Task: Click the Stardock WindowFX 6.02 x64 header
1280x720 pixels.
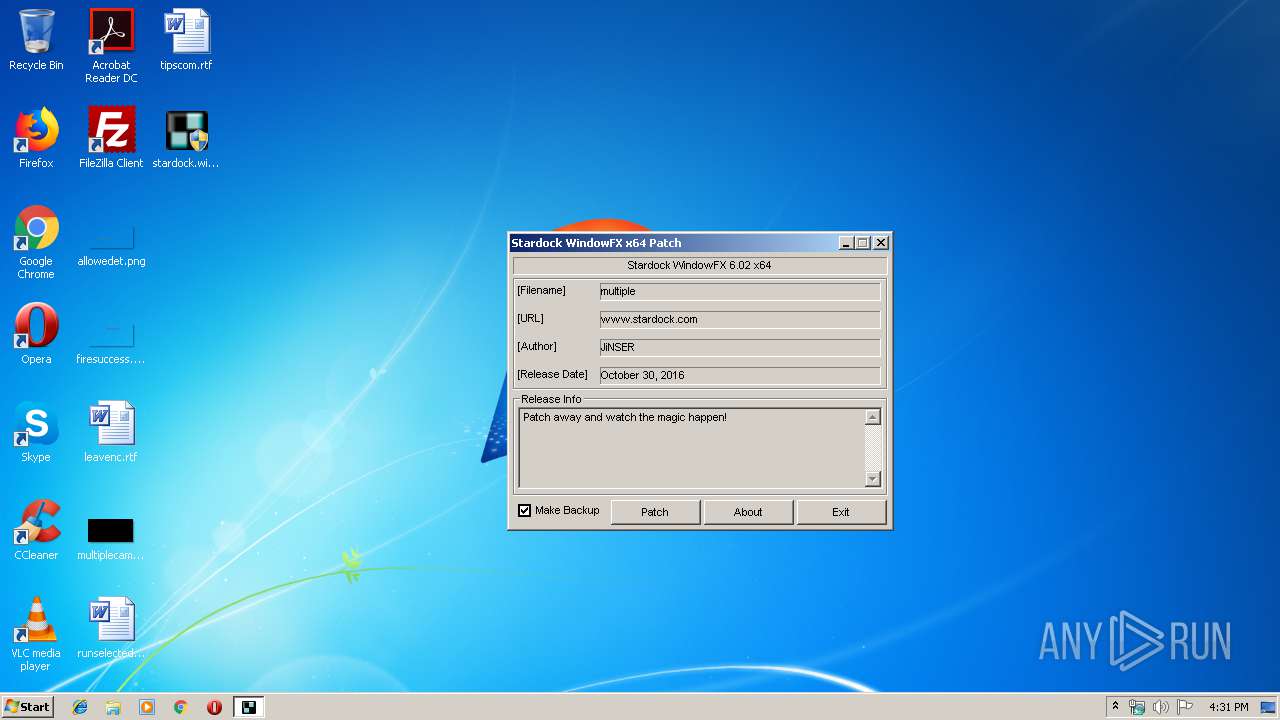Action: coord(699,265)
